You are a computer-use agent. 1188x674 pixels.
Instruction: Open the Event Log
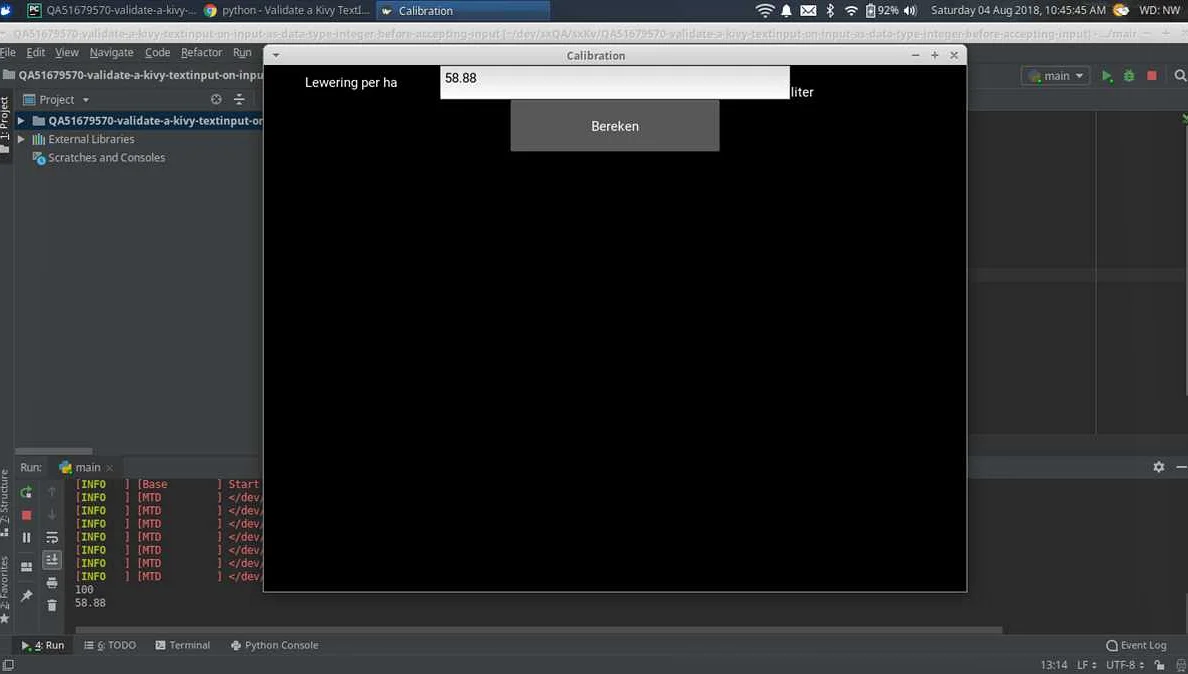1136,645
